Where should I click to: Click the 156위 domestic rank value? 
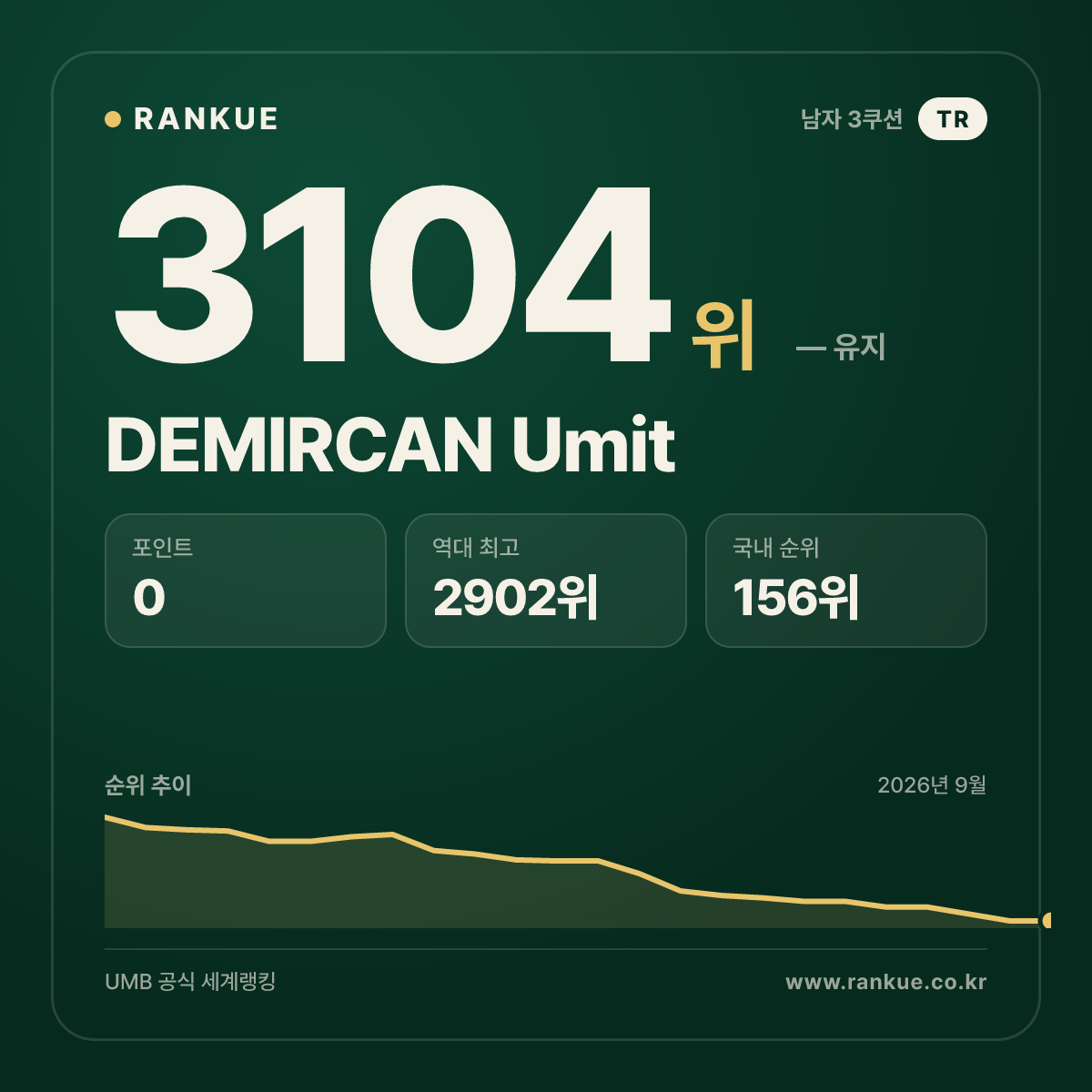coord(796,598)
